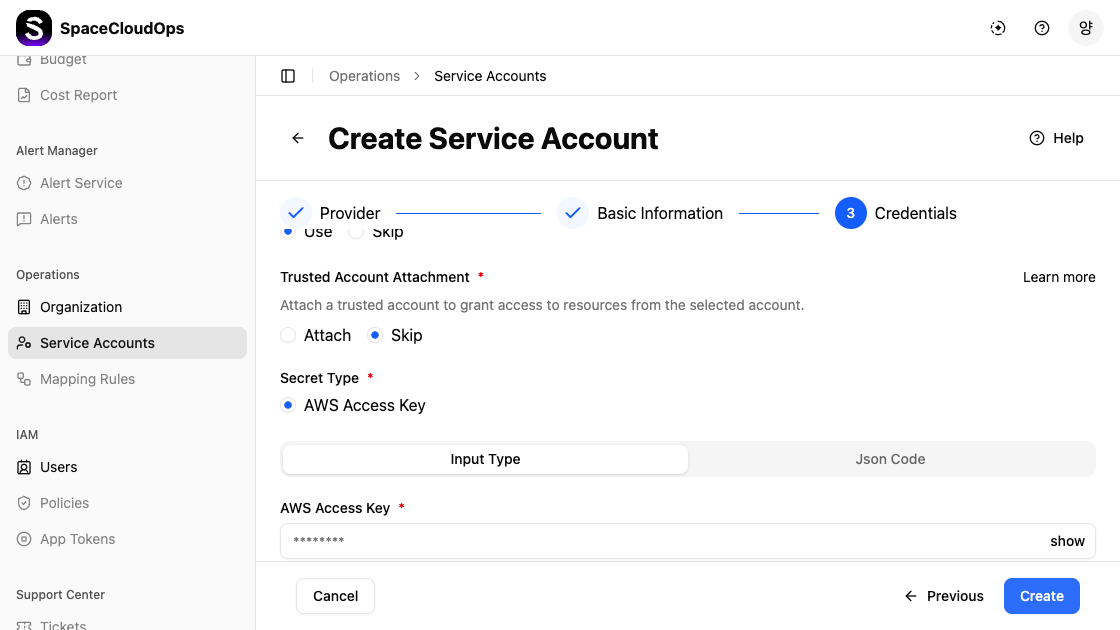The image size is (1120, 630).
Task: Go back with the Previous button
Action: coord(944,596)
